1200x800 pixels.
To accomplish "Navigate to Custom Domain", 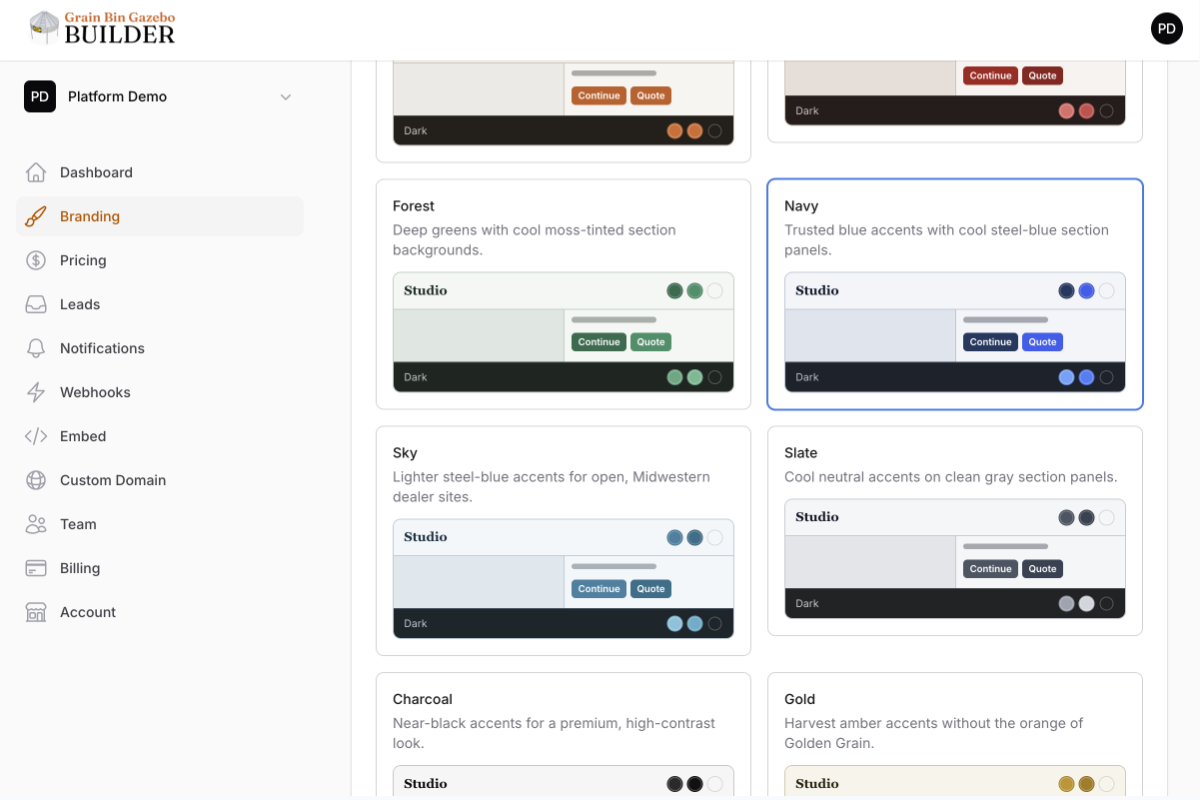I will [160, 480].
